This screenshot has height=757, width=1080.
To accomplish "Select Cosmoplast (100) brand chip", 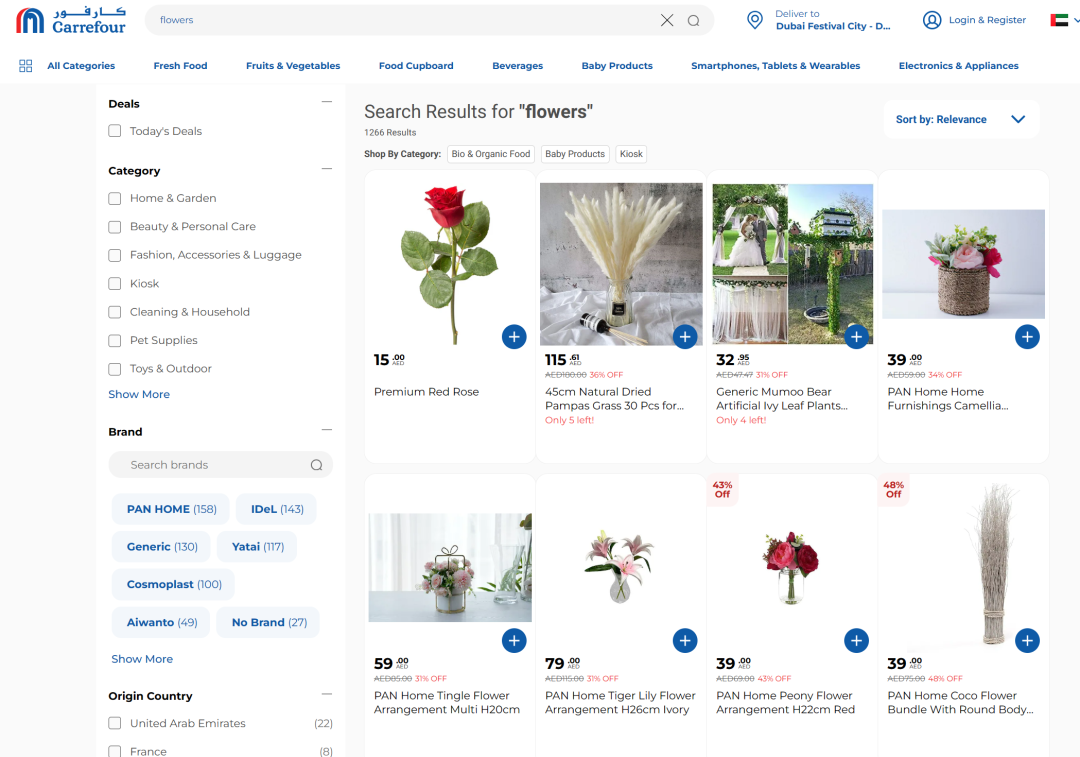I will (x=174, y=584).
